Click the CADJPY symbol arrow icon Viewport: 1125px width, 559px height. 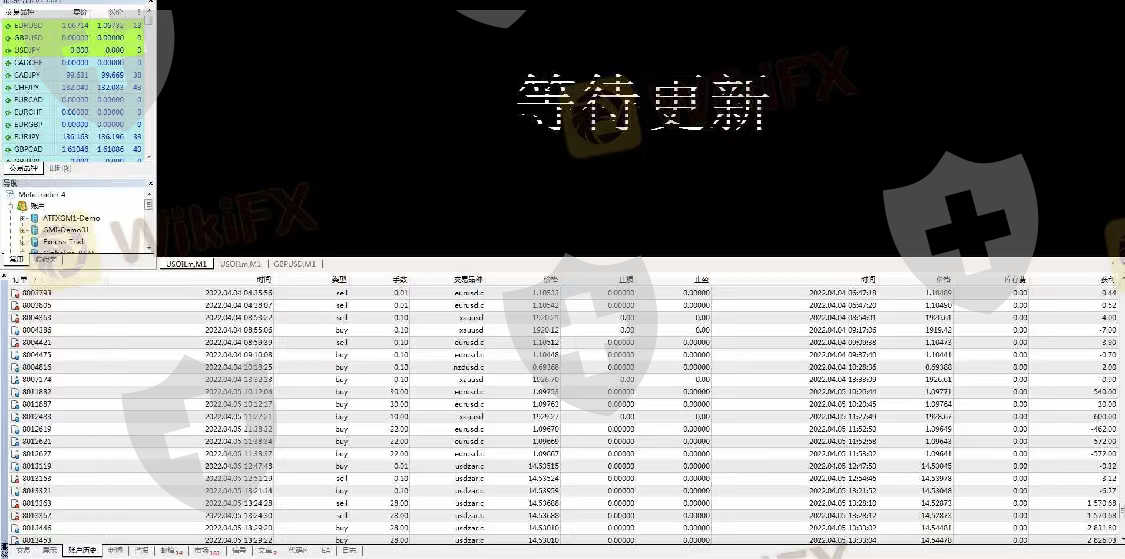7,75
